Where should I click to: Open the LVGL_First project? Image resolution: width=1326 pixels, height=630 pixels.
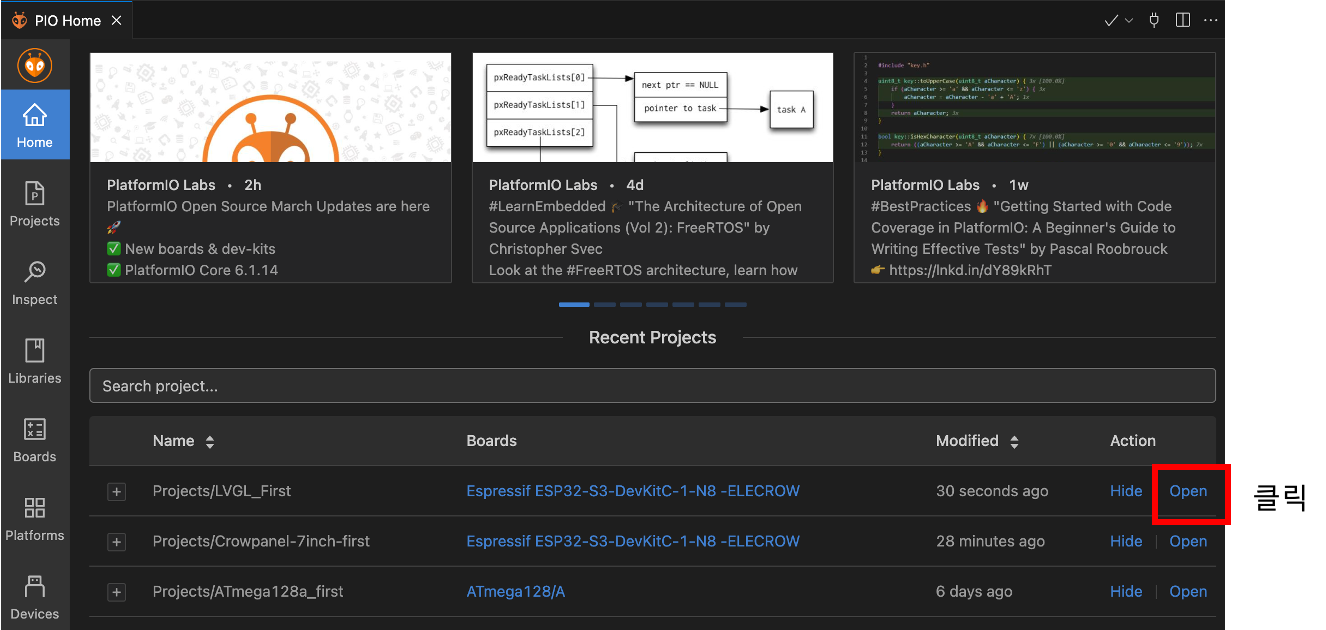pos(1188,491)
